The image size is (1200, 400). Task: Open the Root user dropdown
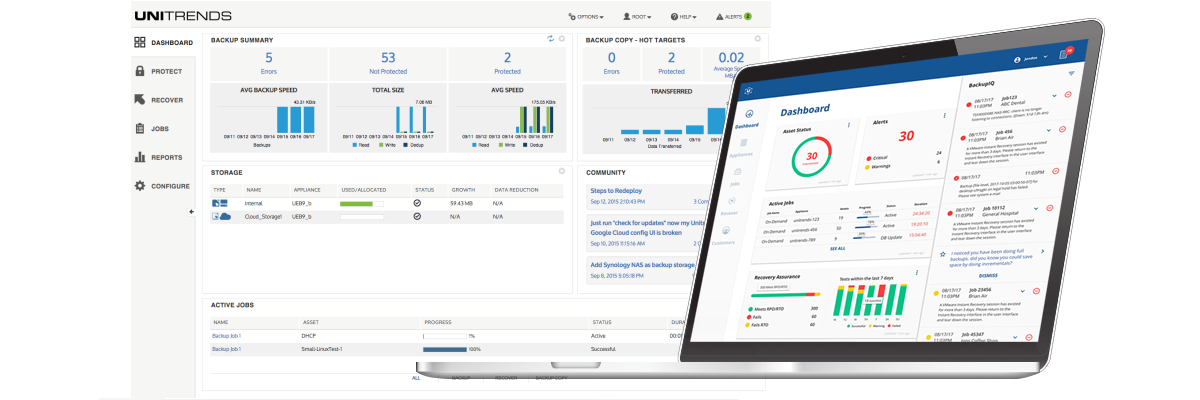click(639, 16)
